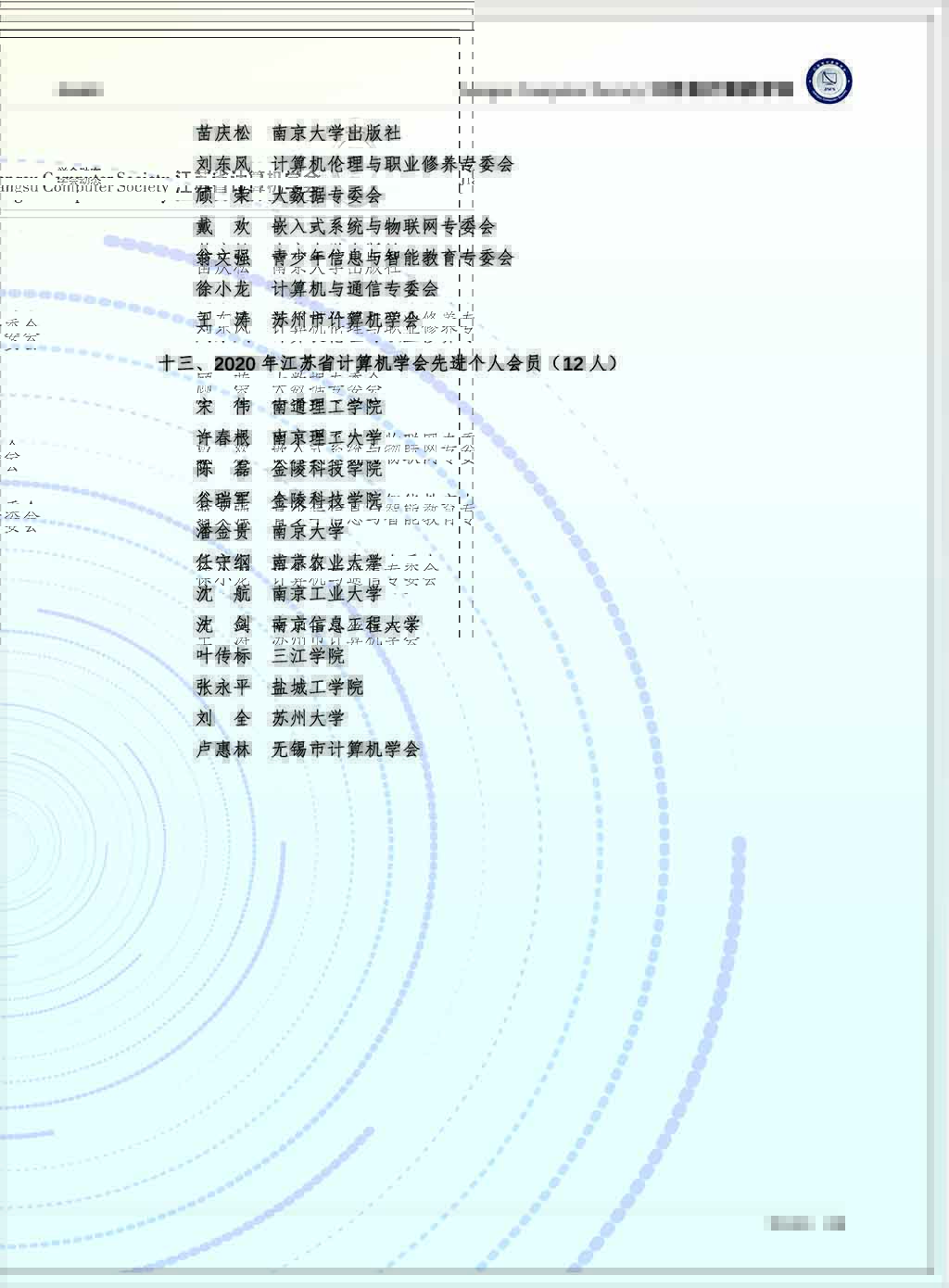Click the entry 宋伟 南通理工学院

click(288, 407)
